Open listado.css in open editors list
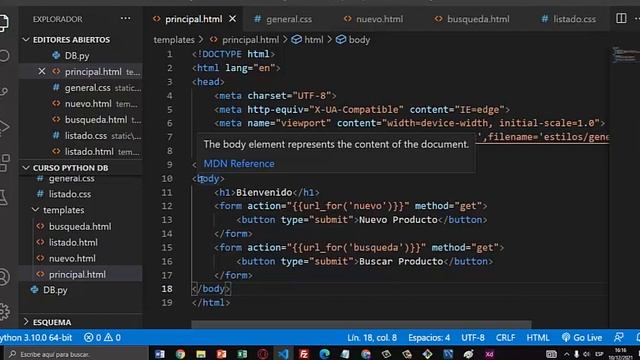Screen dimensions: 640x360 [x=81, y=136]
